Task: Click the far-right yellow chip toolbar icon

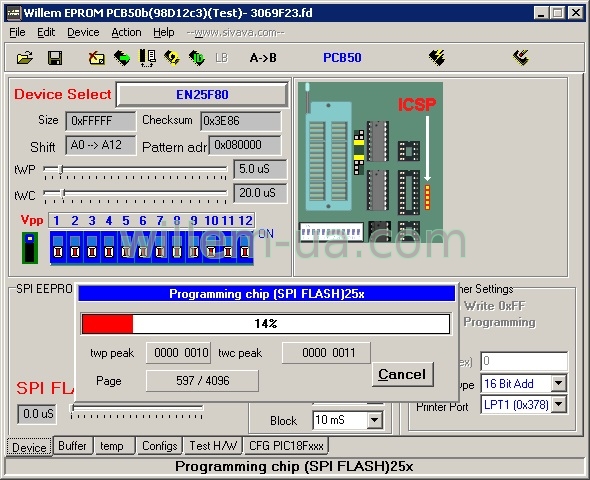Action: (x=521, y=58)
